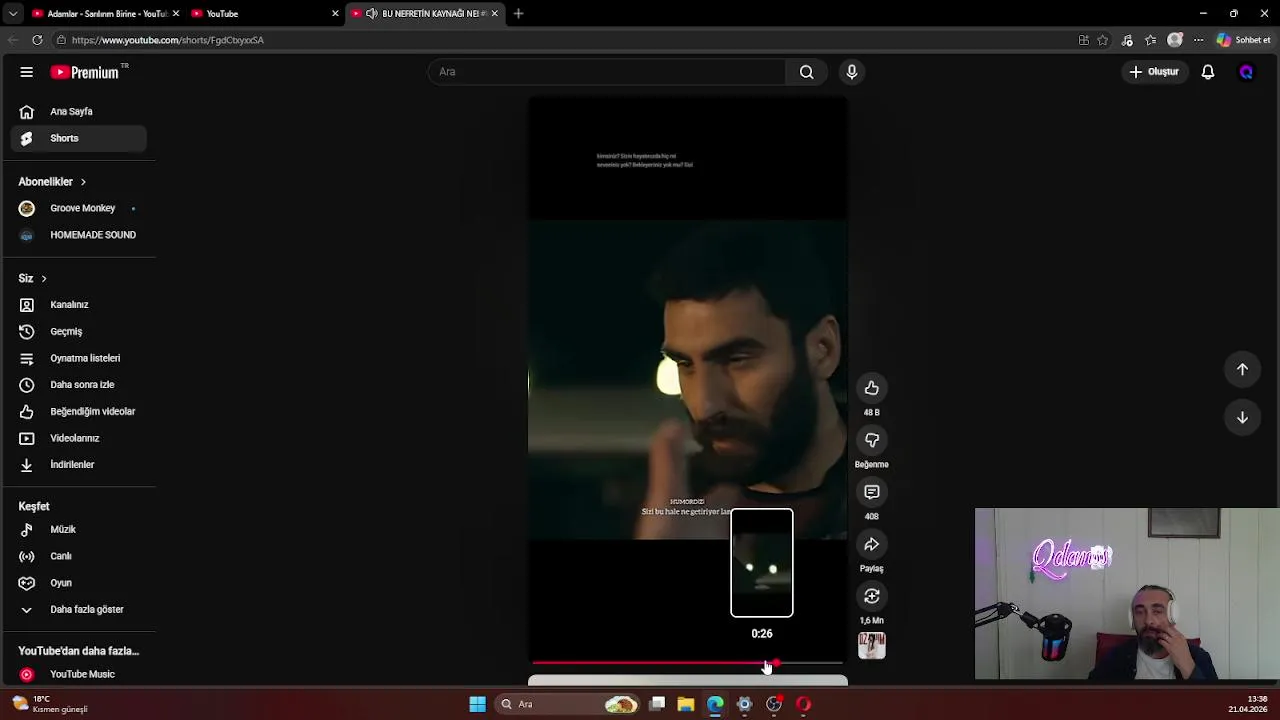This screenshot has width=1280, height=720.
Task: Open Oyun under Keşfet
Action: pyautogui.click(x=78, y=582)
